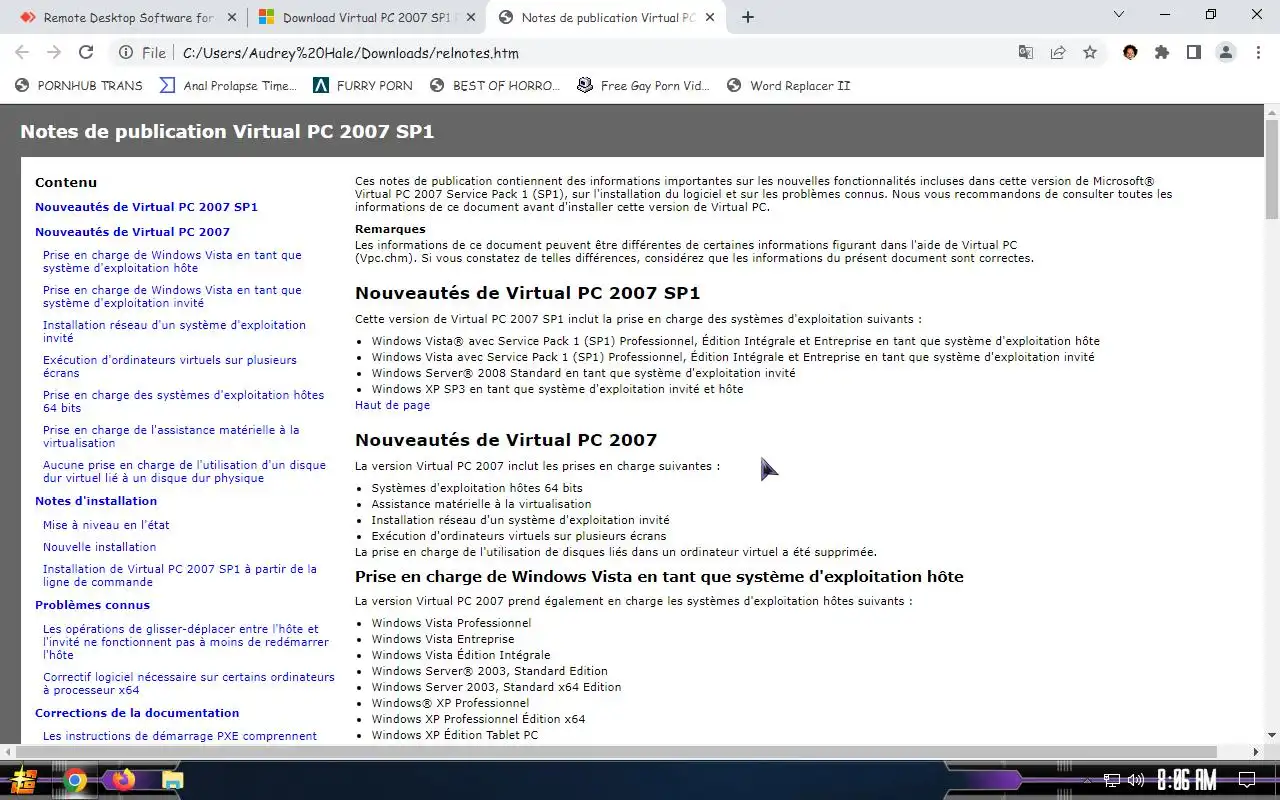Open Chrome from the taskbar
Image resolution: width=1280 pixels, height=800 pixels.
tap(75, 780)
